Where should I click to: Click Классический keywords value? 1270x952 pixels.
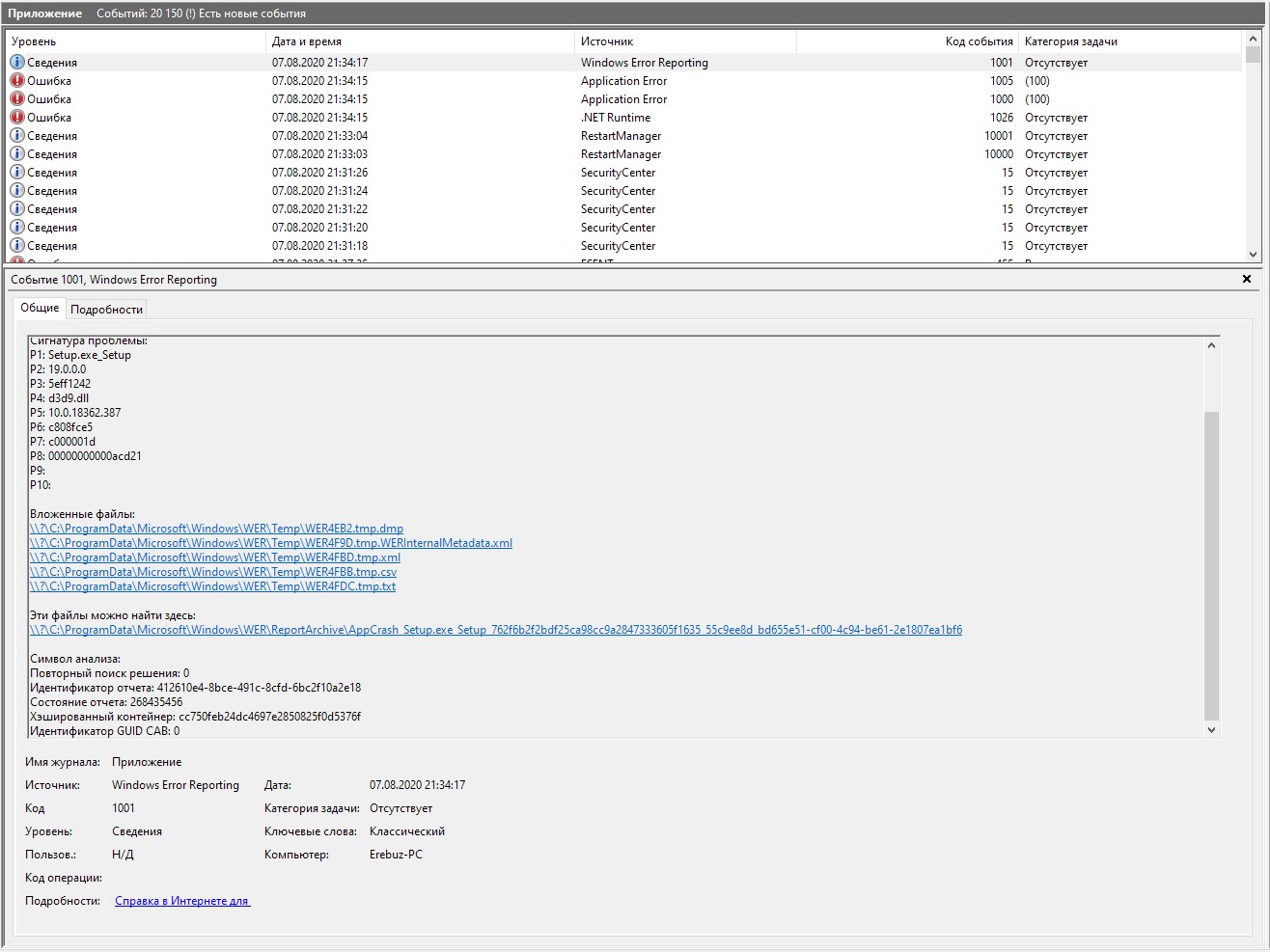[x=407, y=831]
